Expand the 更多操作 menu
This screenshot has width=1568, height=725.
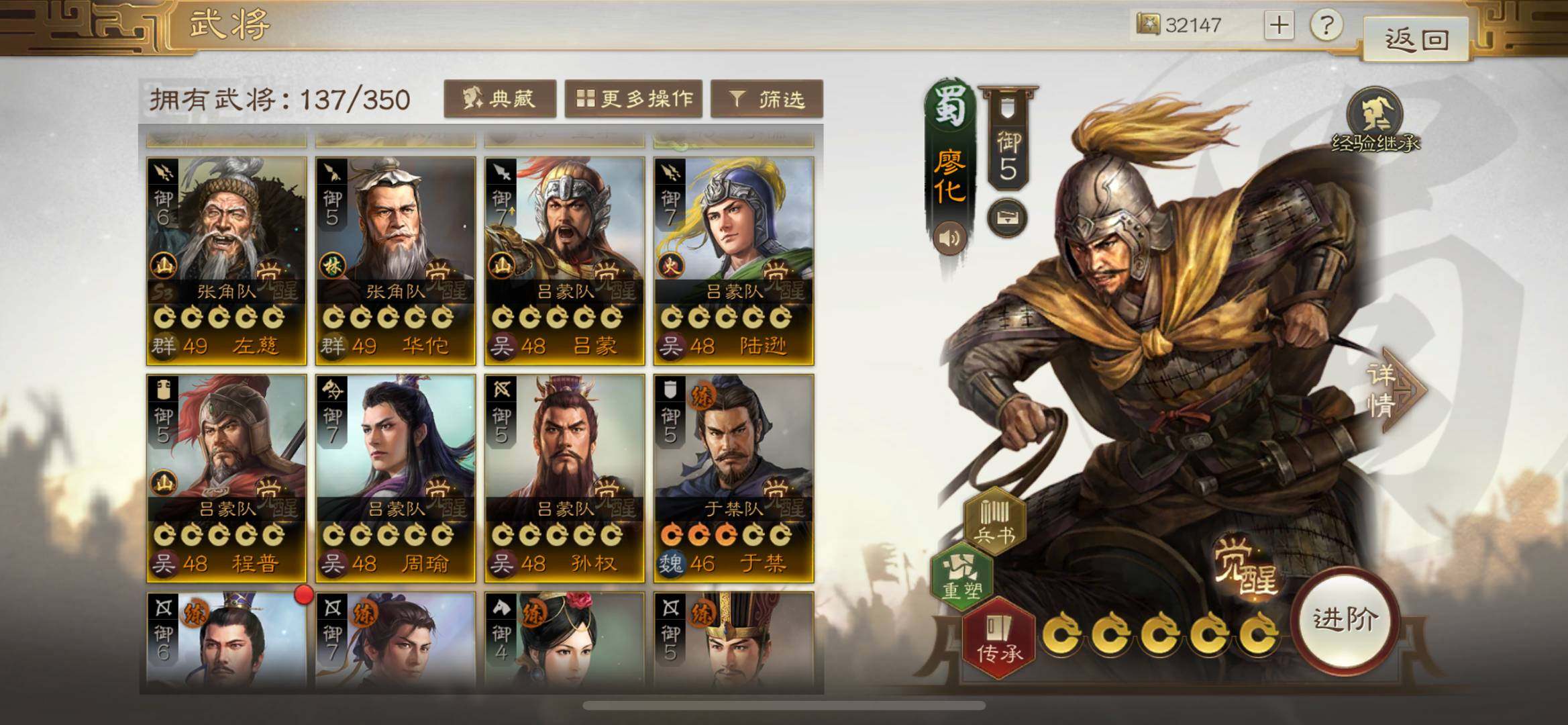pos(633,99)
